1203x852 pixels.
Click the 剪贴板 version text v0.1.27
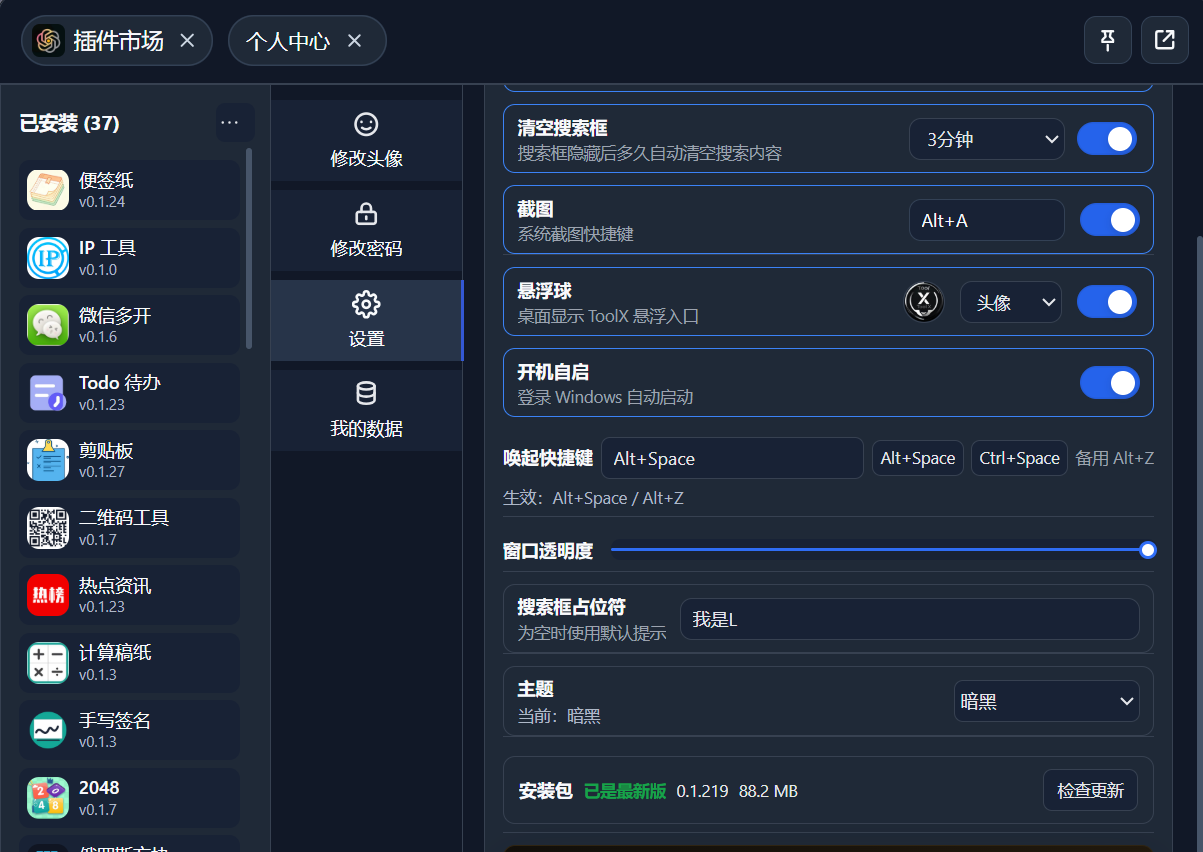coord(102,472)
